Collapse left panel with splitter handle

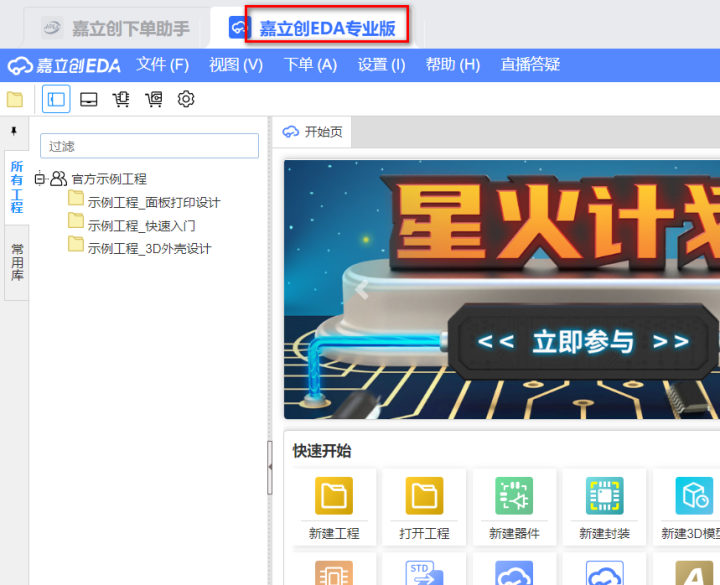pos(270,467)
